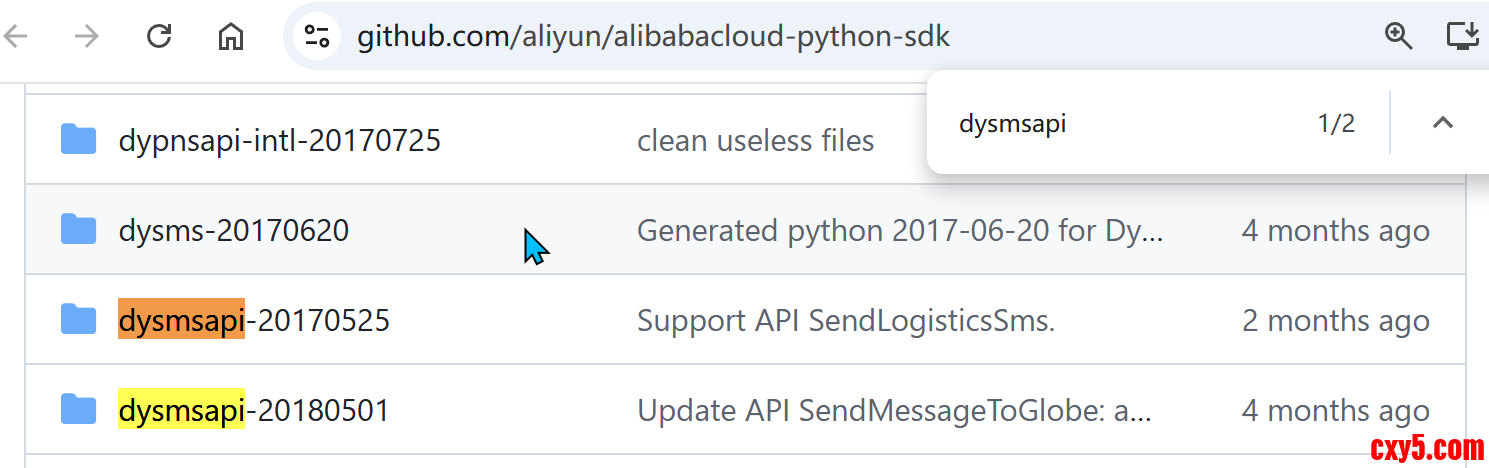Open site information icon in address bar
This screenshot has width=1489, height=468.
[317, 37]
